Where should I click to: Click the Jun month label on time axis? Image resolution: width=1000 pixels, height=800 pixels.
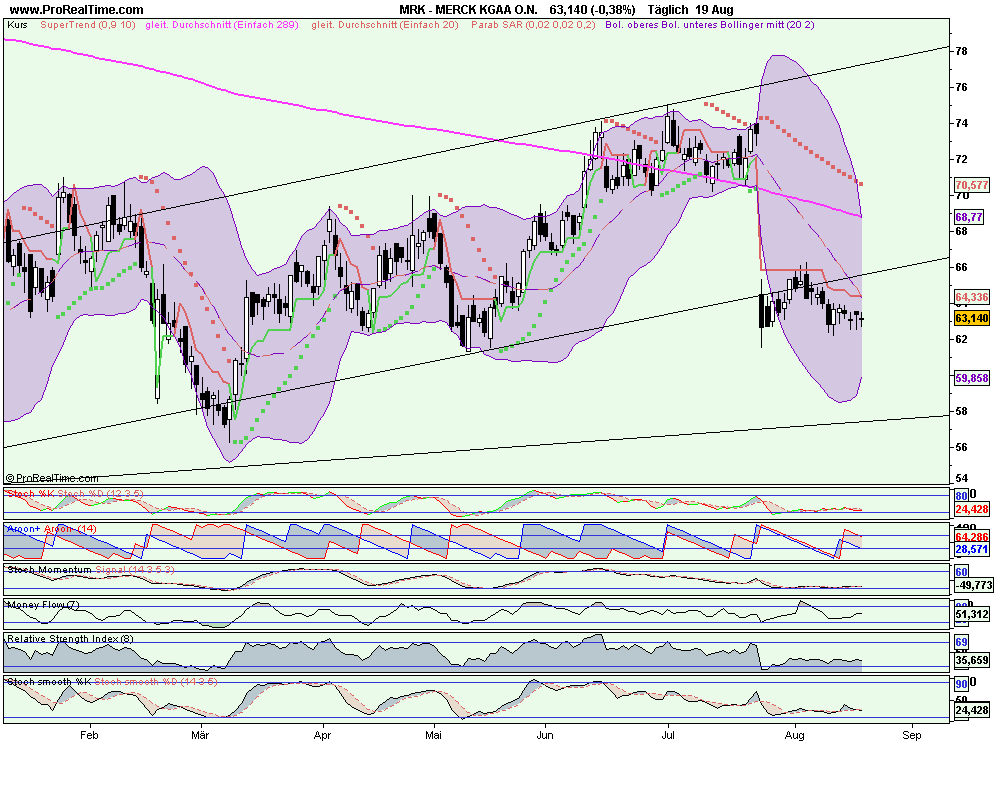pos(545,735)
